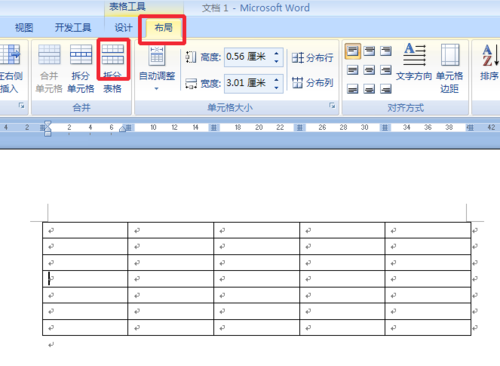The image size is (500, 366).
Task: Click the 合并单元格 merge cells icon
Action: coord(49,54)
